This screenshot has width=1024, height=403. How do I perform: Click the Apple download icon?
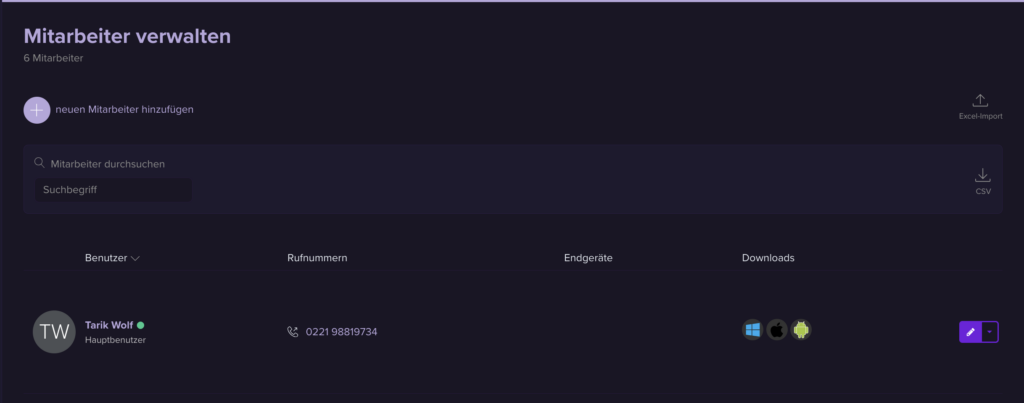(x=777, y=330)
